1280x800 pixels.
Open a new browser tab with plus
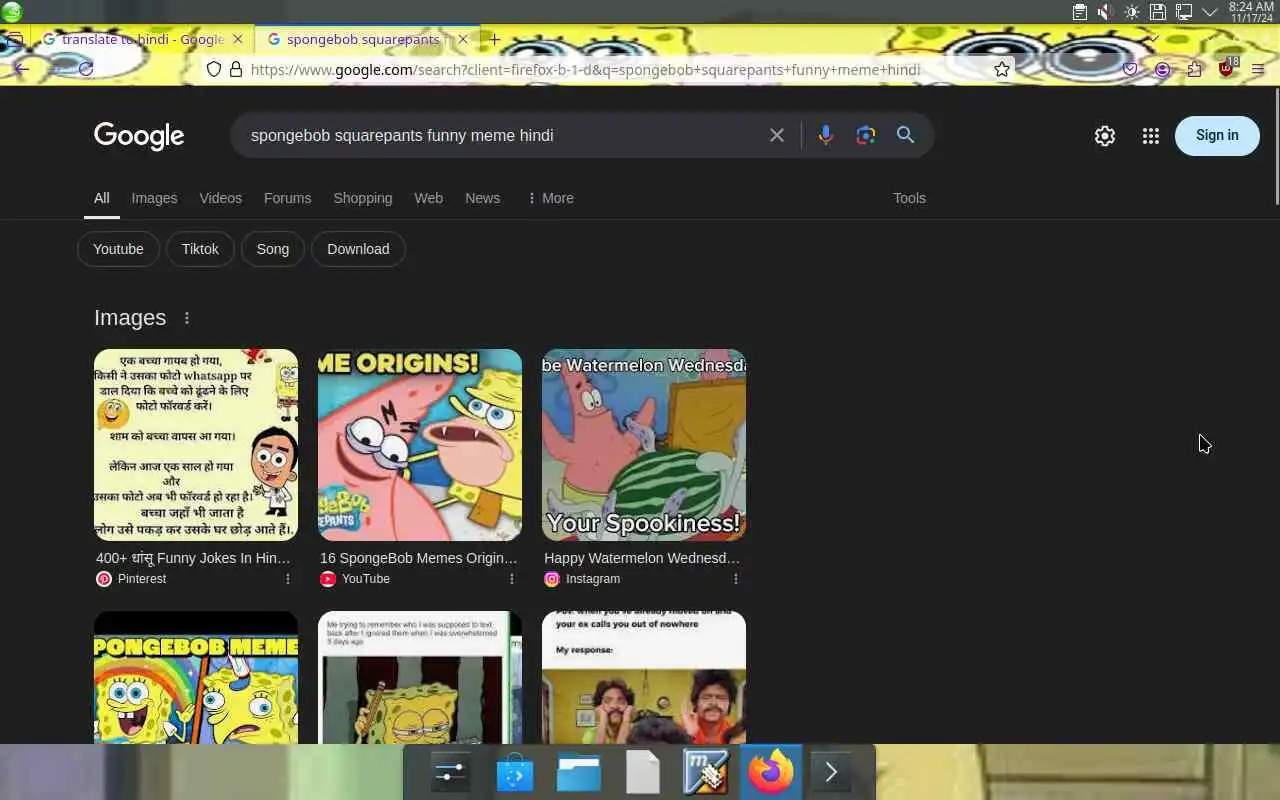coord(494,39)
